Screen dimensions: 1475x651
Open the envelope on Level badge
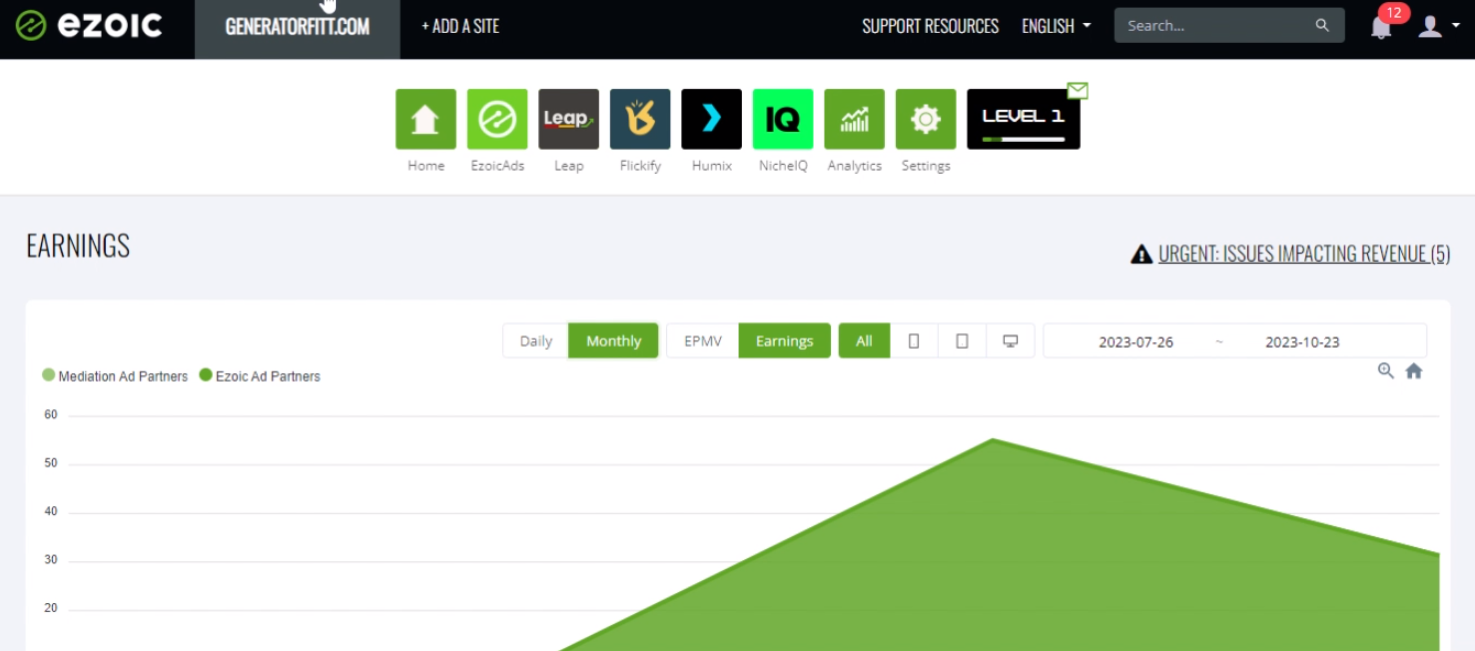pyautogui.click(x=1077, y=91)
